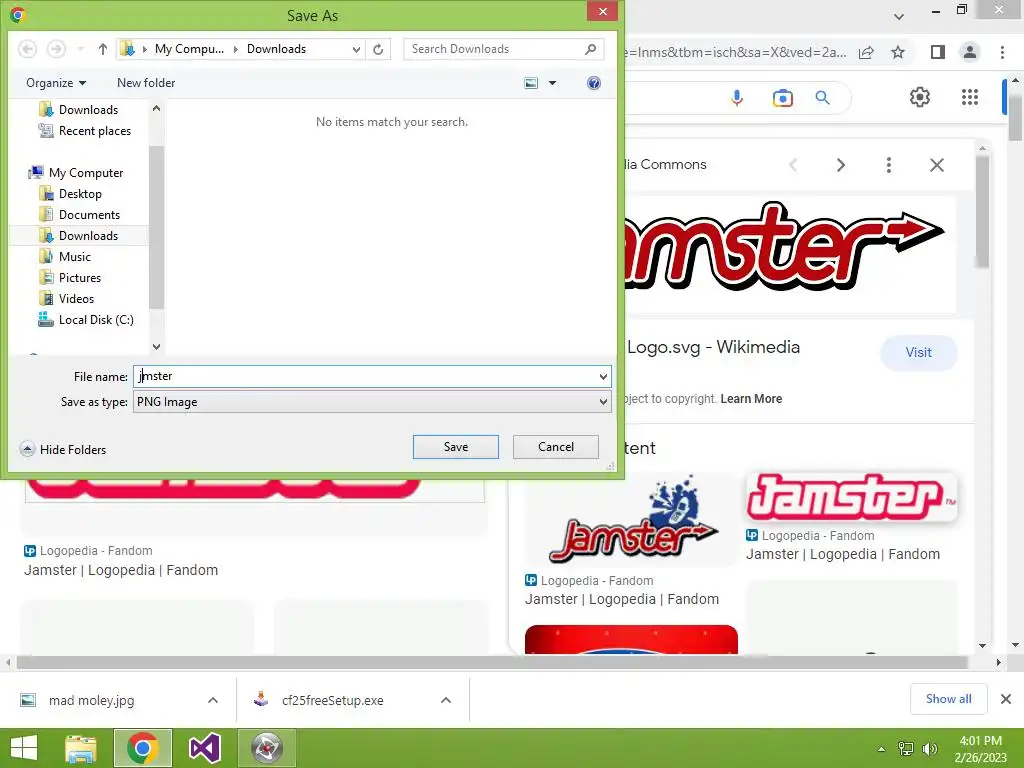Open view options dropdown arrow
The height and width of the screenshot is (768, 1024).
[x=552, y=83]
